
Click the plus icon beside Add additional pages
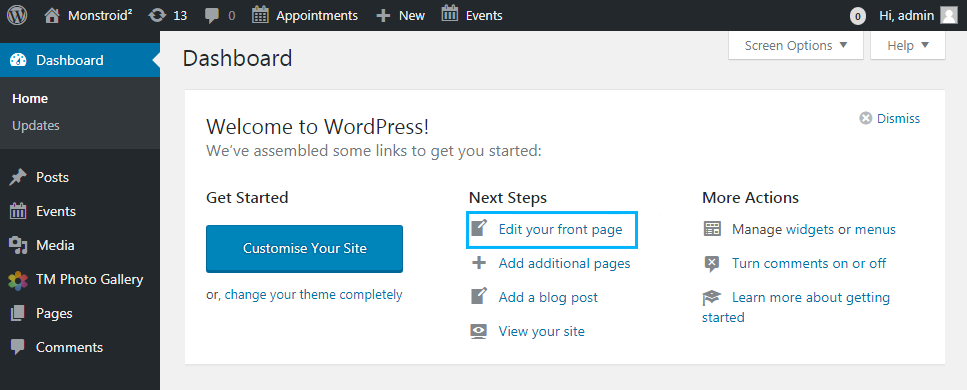pyautogui.click(x=479, y=263)
